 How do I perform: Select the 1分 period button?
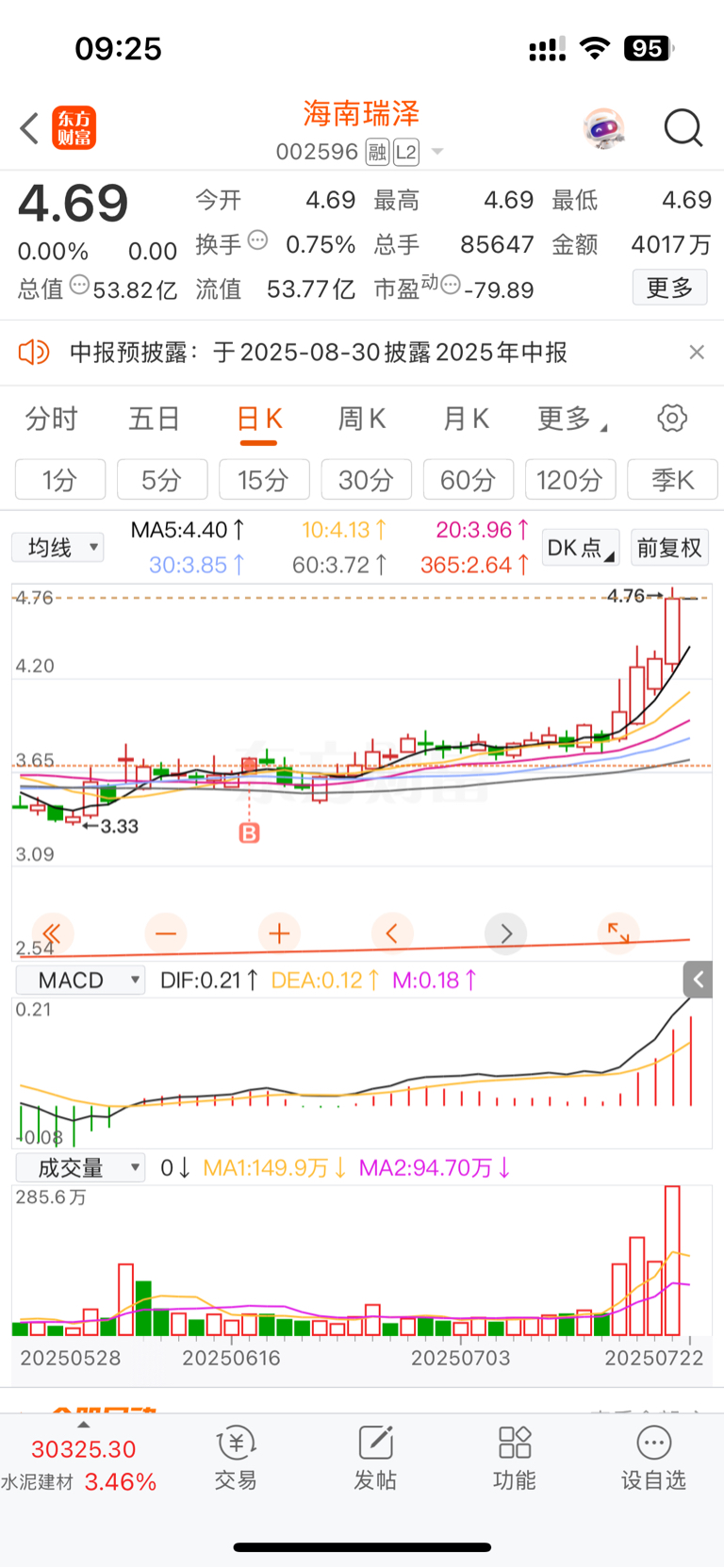[60, 480]
